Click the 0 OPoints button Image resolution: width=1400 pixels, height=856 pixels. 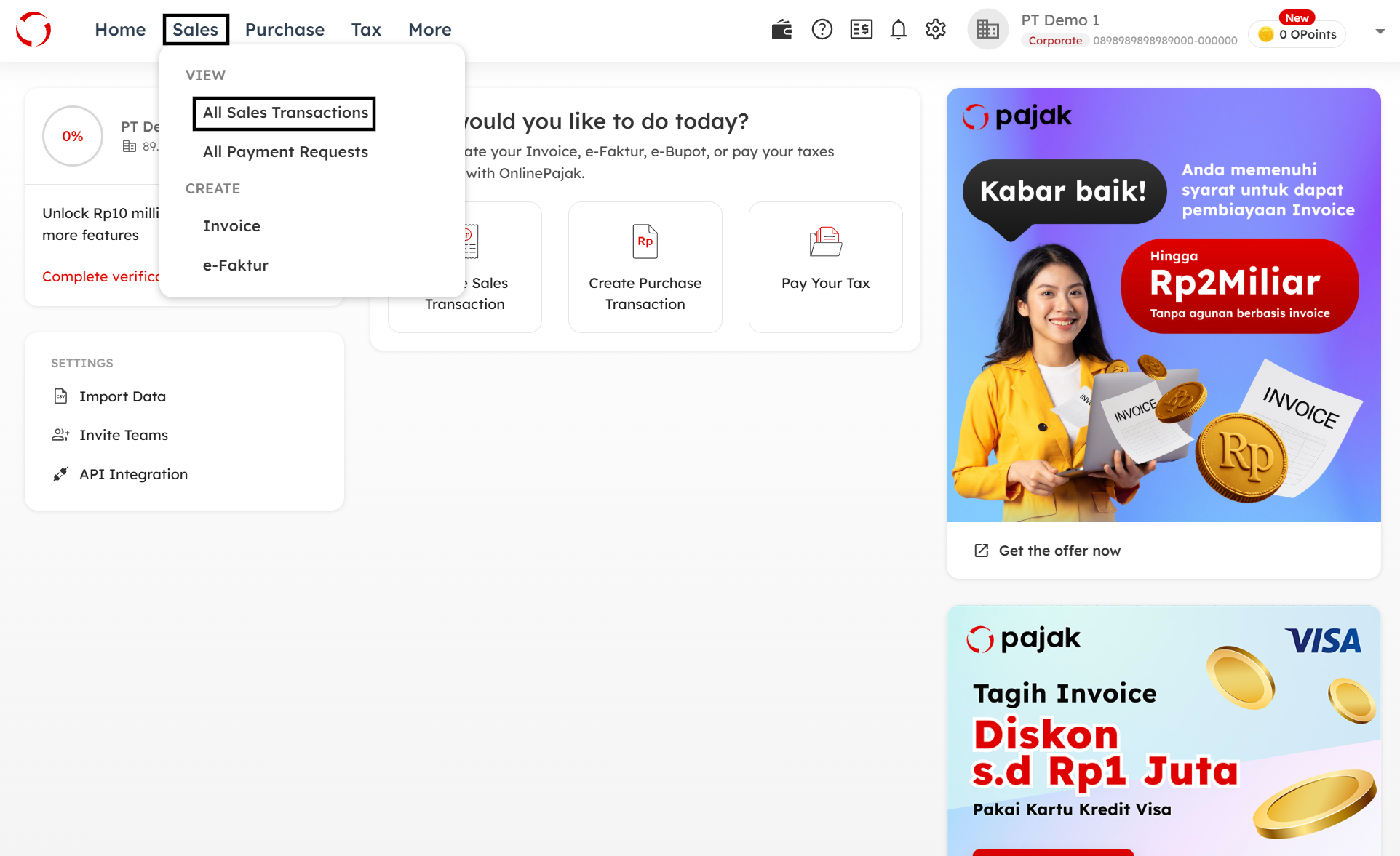coord(1298,34)
